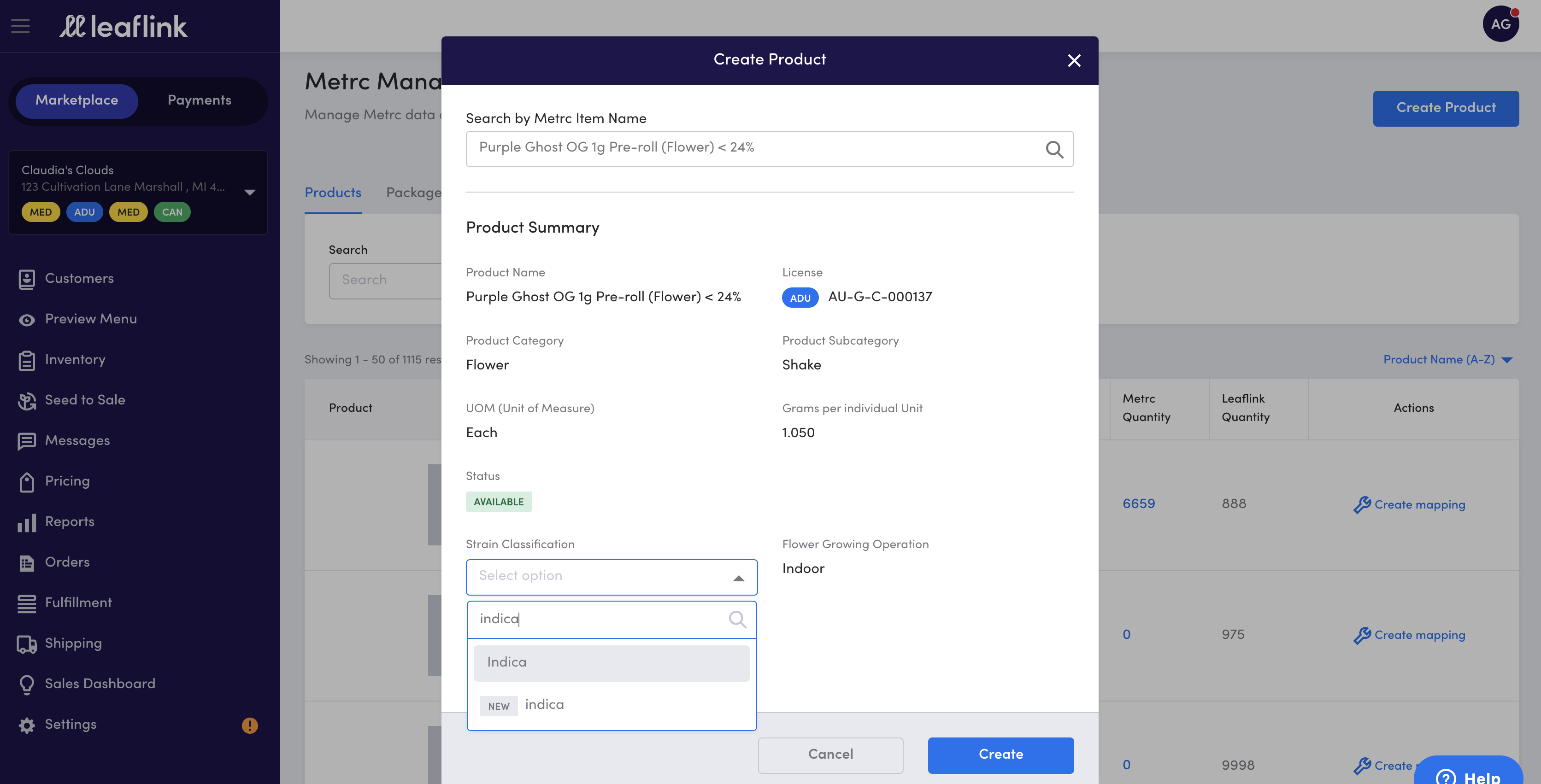Click Create mapping in the 888 row

coord(1419,505)
